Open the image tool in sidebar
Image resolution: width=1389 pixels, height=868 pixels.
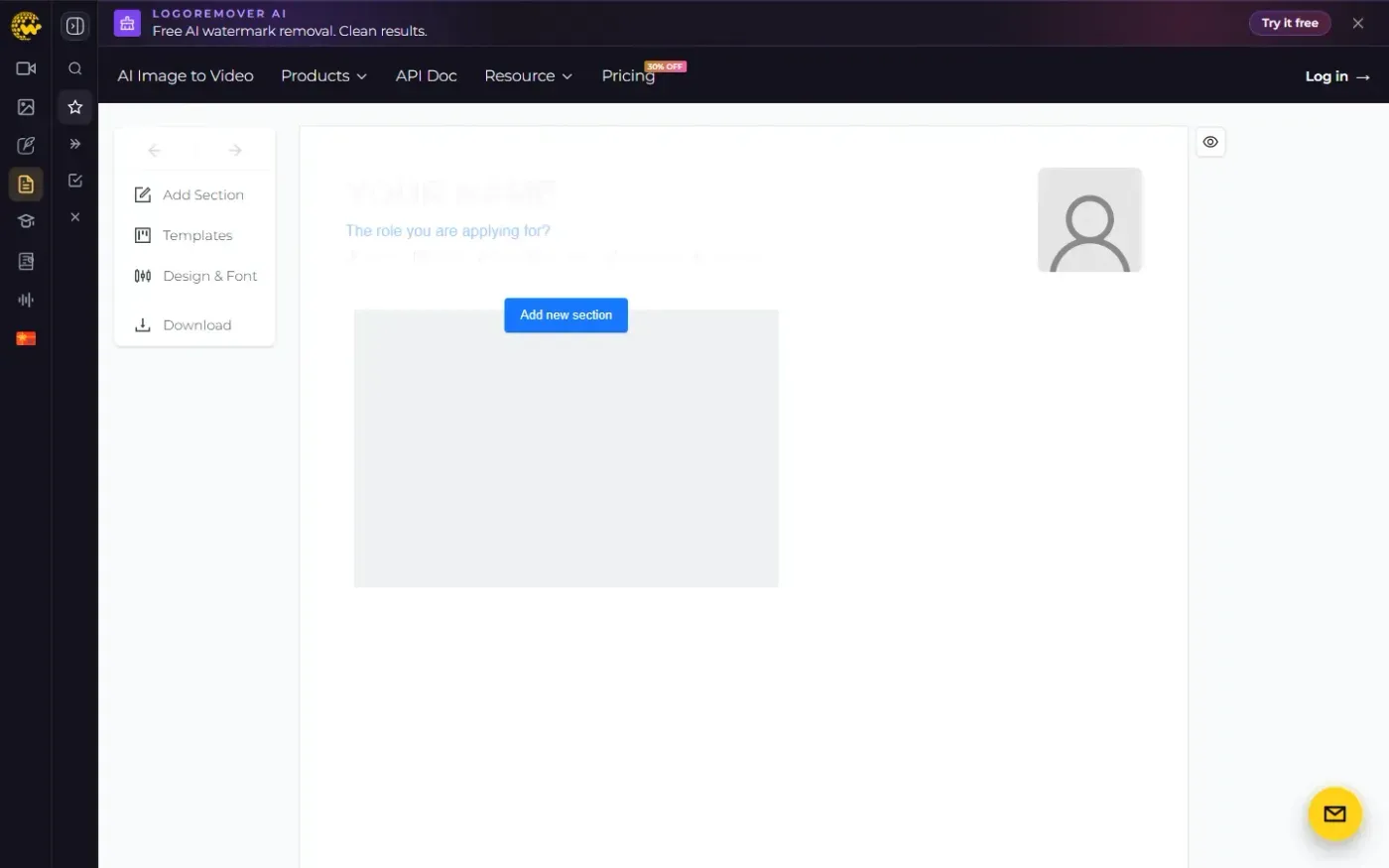tap(26, 107)
